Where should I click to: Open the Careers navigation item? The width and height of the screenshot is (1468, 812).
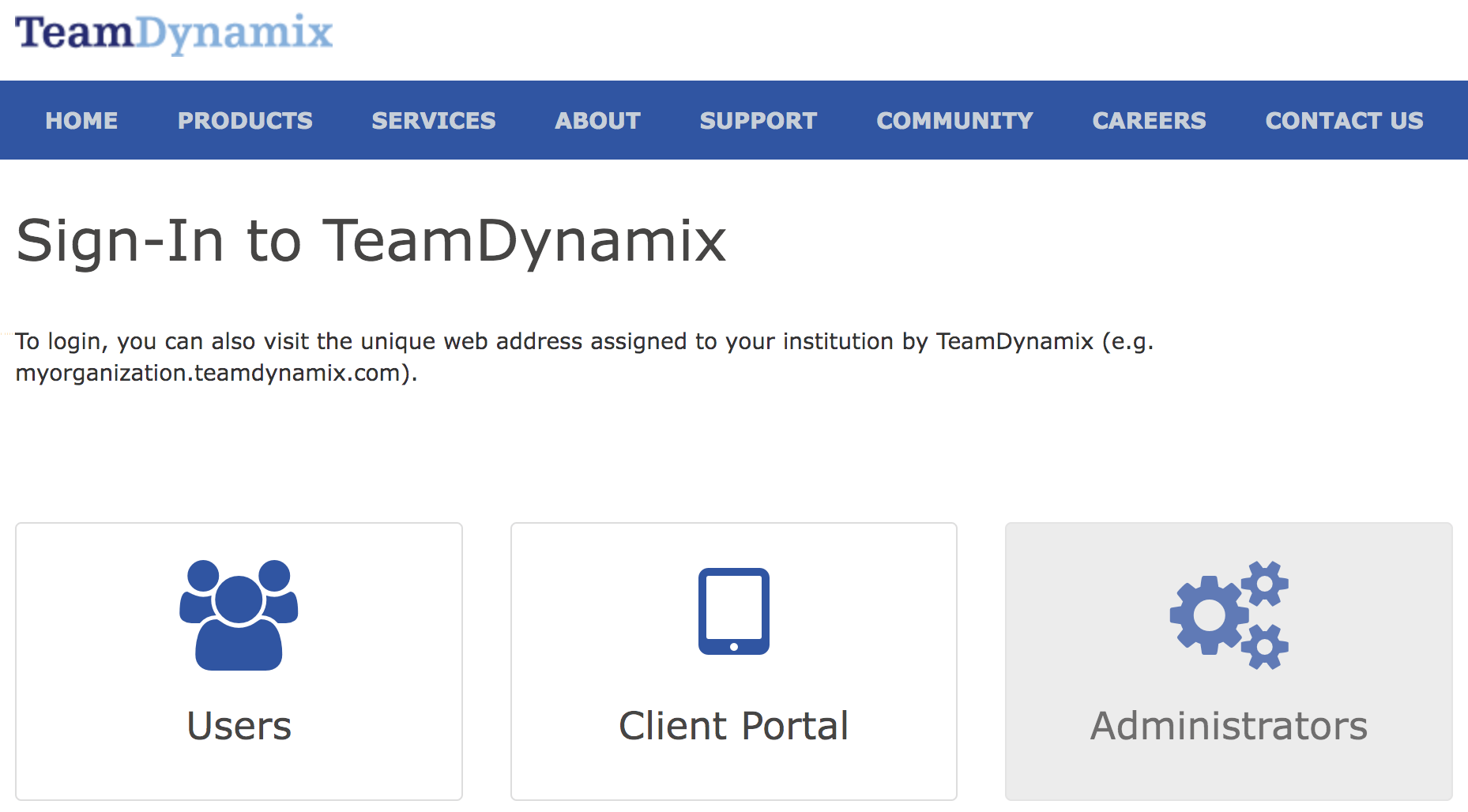[1149, 120]
